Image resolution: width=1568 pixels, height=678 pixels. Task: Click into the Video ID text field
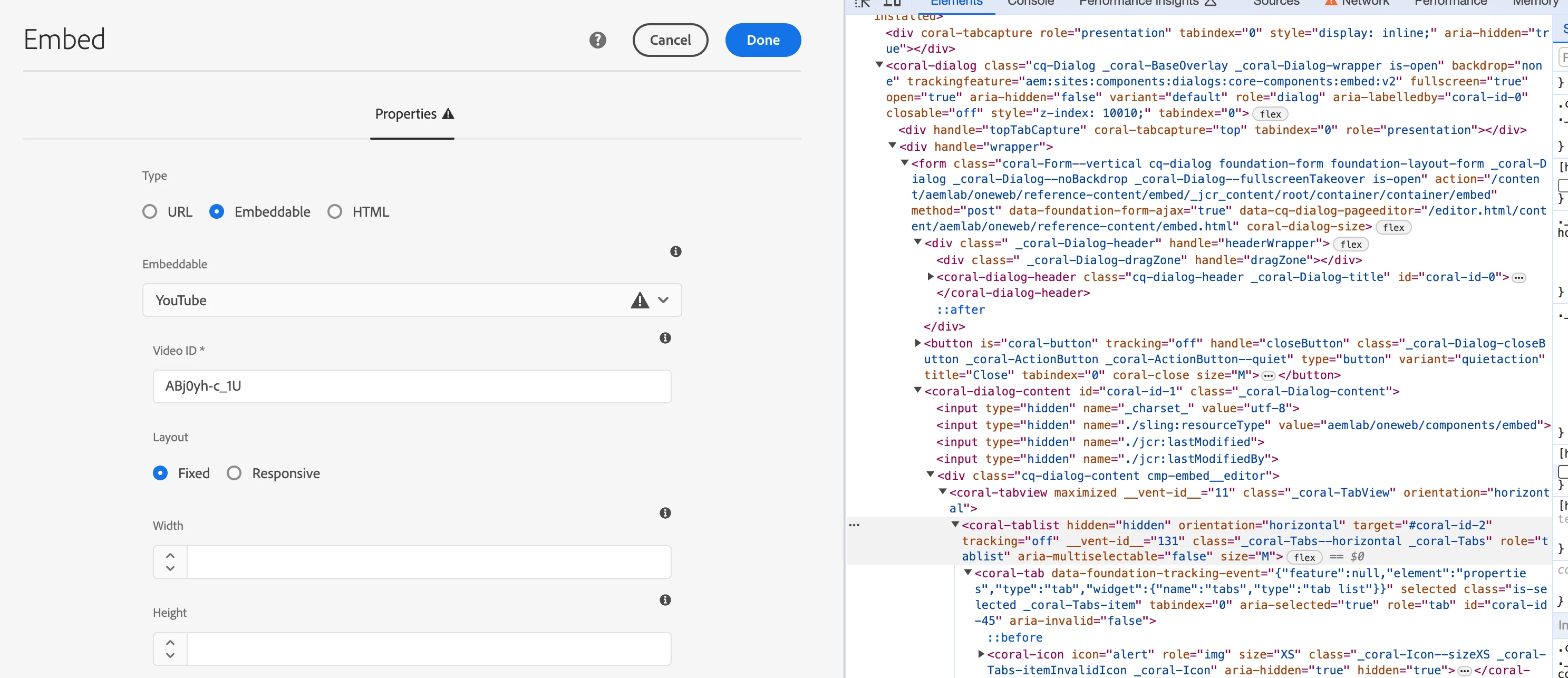click(x=411, y=386)
